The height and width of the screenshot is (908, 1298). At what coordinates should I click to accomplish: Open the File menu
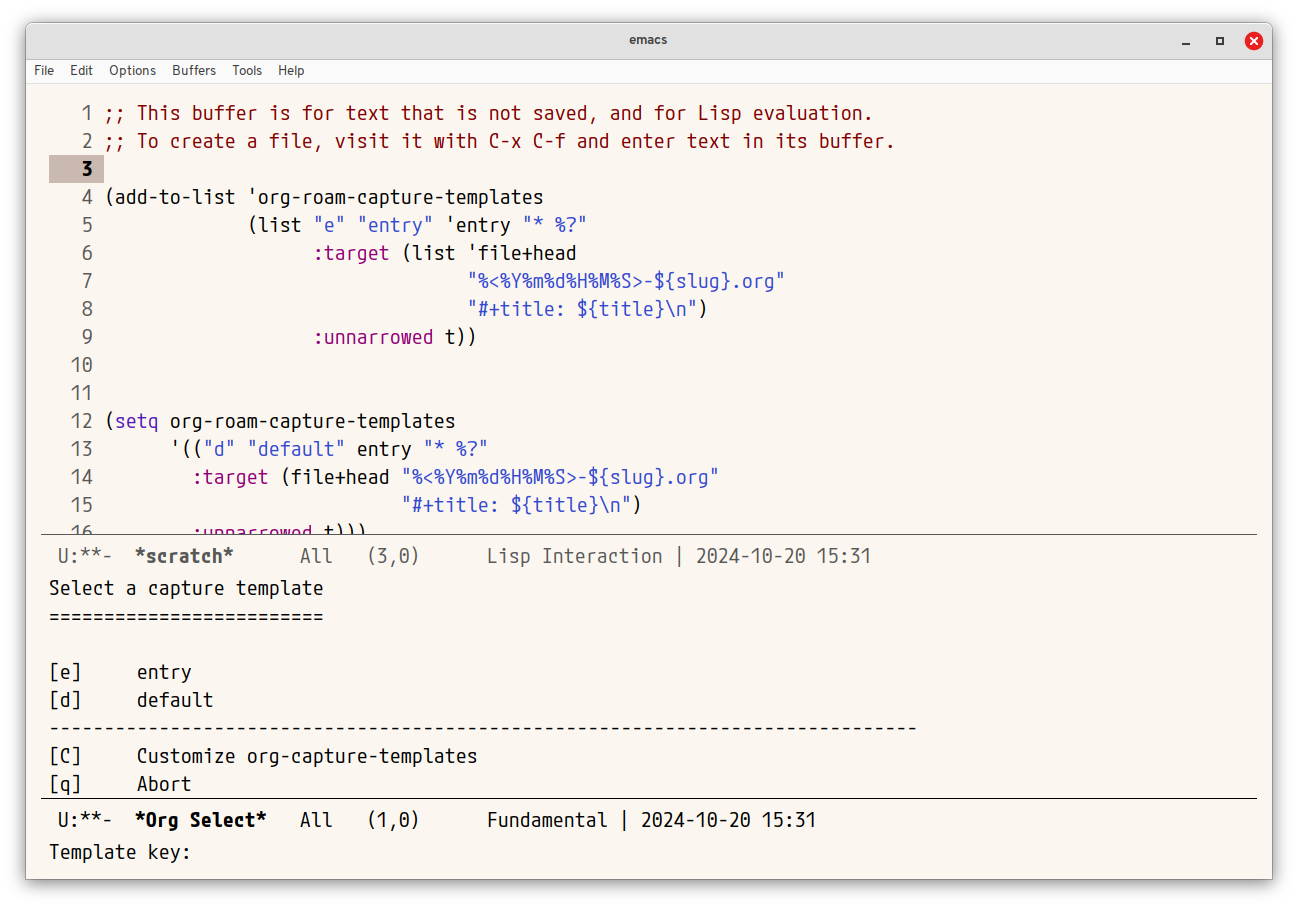(44, 70)
